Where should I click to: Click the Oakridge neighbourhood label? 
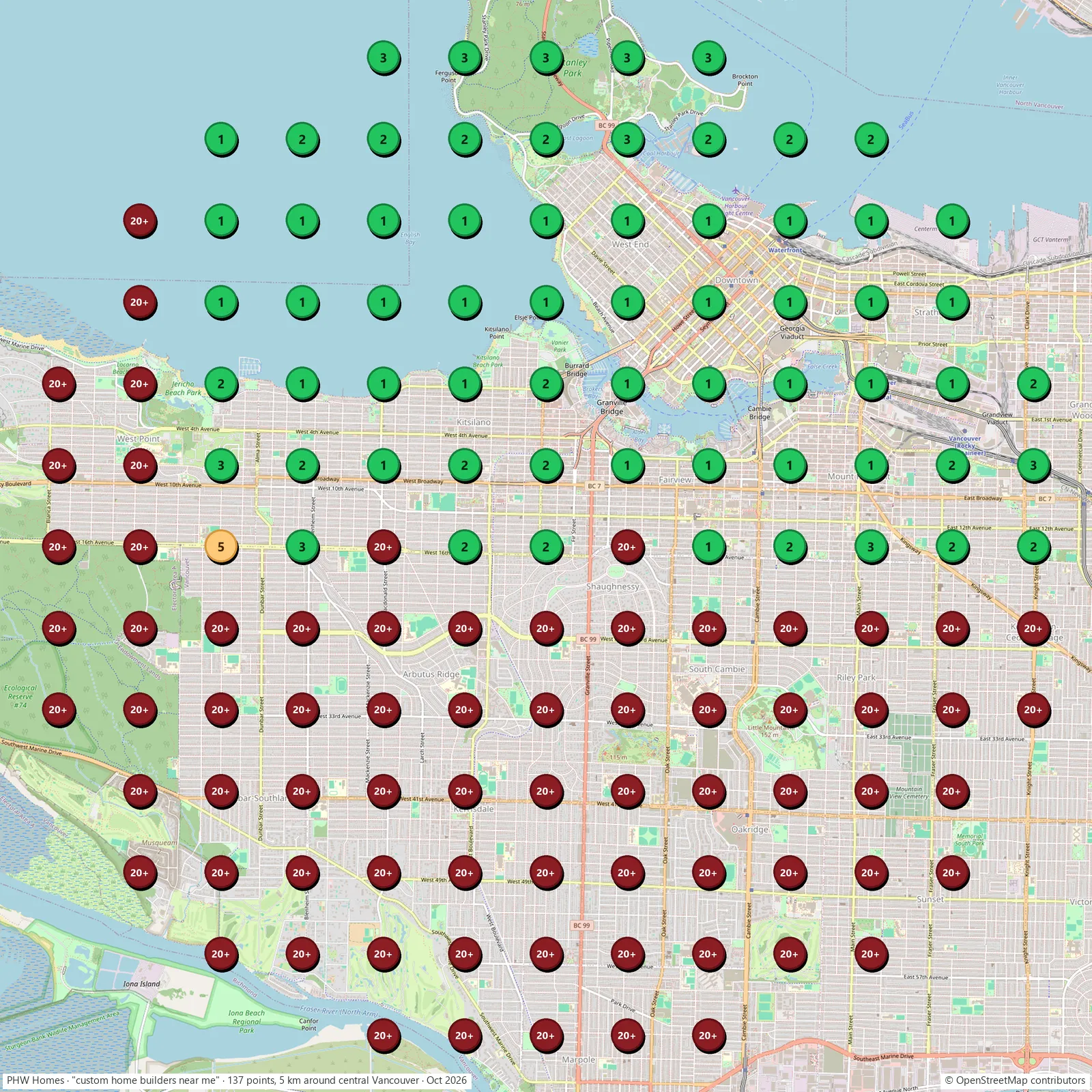tap(750, 830)
